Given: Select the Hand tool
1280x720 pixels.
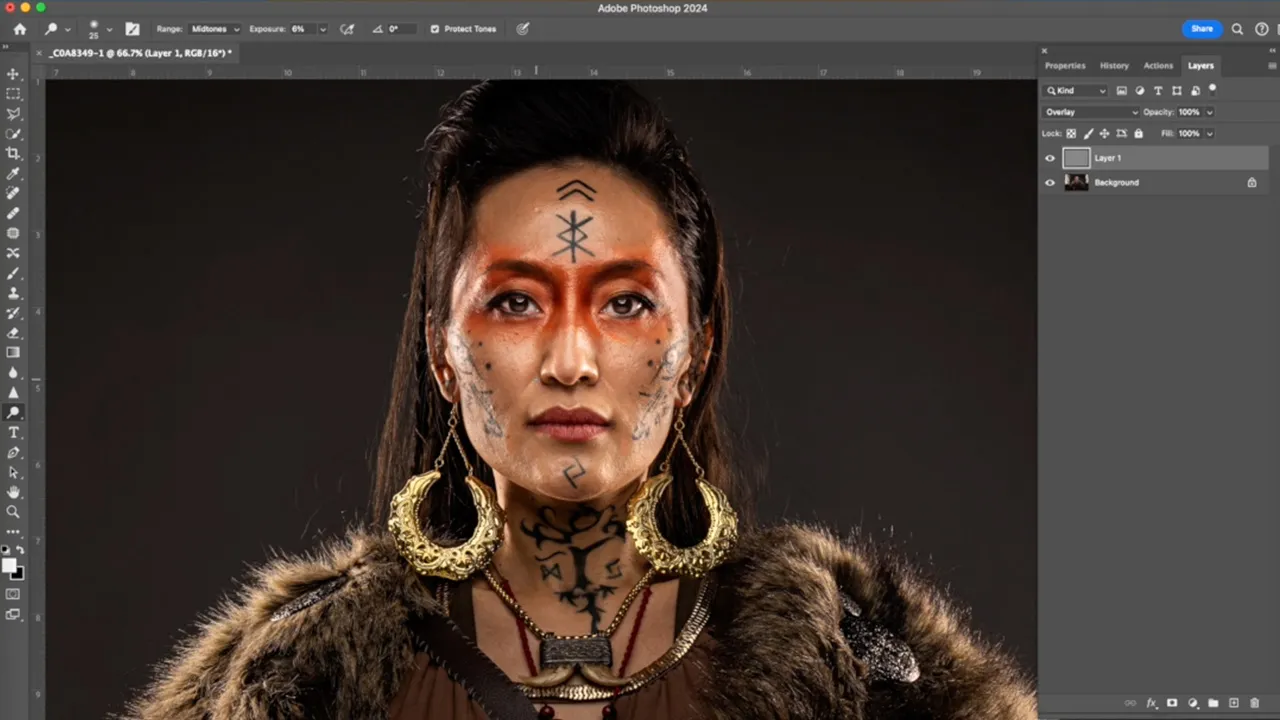Looking at the screenshot, I should [x=13, y=492].
